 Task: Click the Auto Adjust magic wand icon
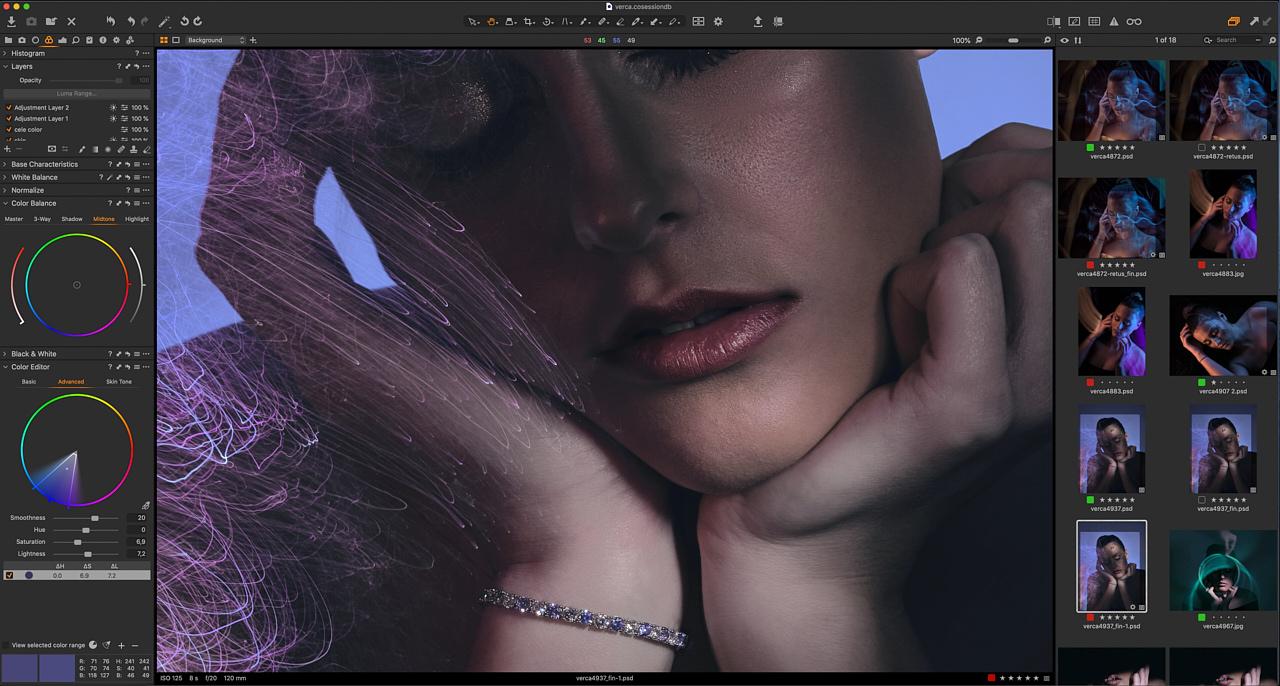coord(165,21)
